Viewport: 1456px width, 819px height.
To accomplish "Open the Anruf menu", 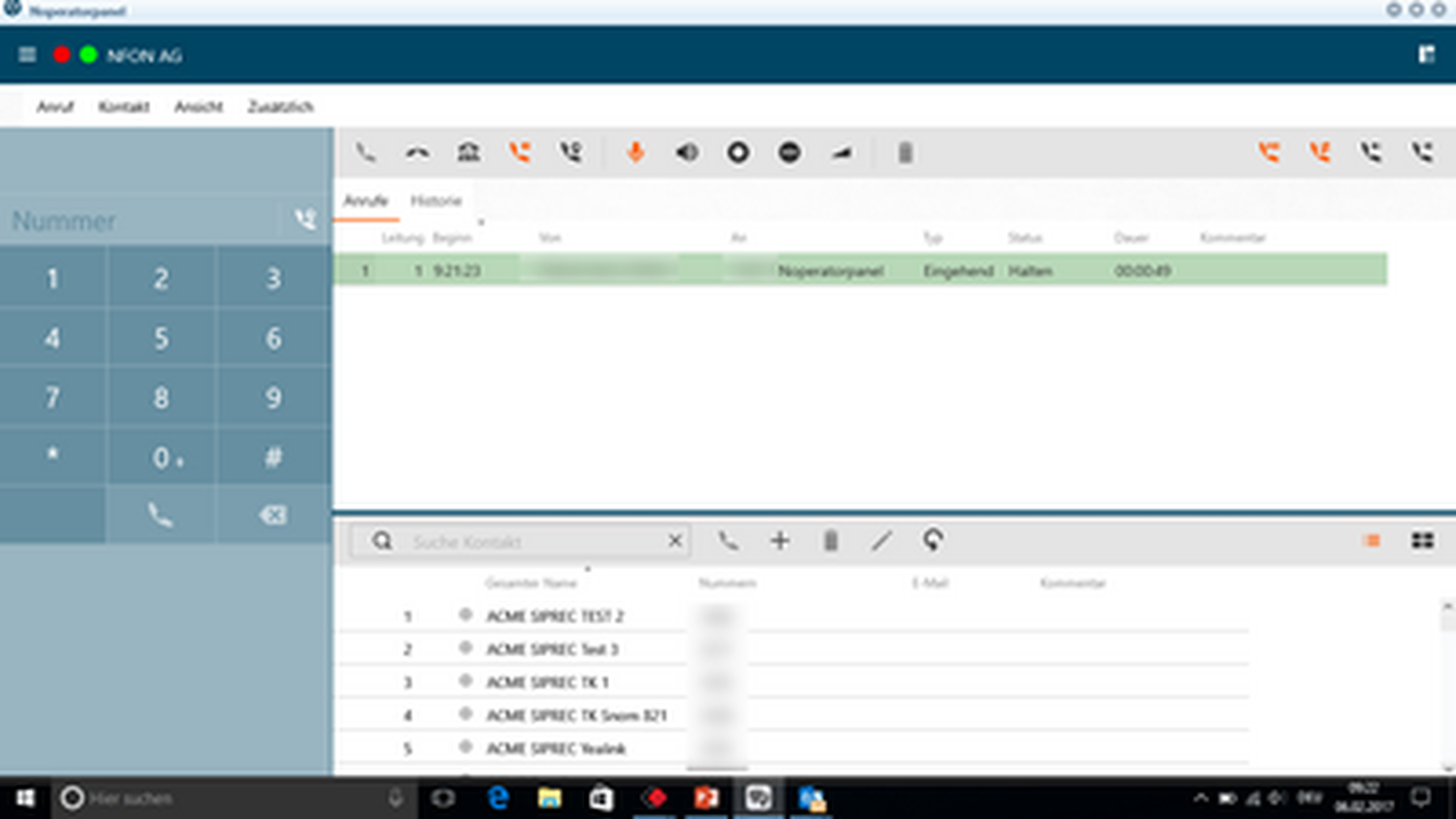I will 55,107.
